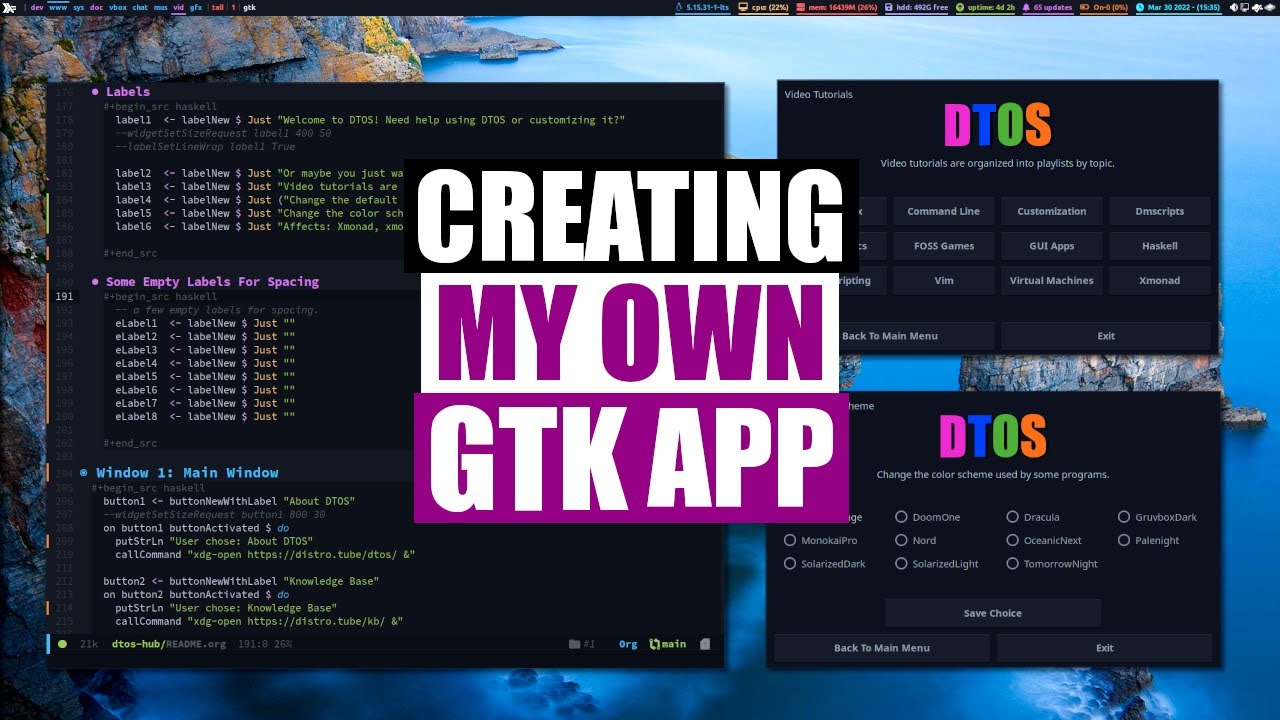This screenshot has width=1280, height=720.
Task: Click the current line number "191" in the gutter
Action: click(x=64, y=297)
